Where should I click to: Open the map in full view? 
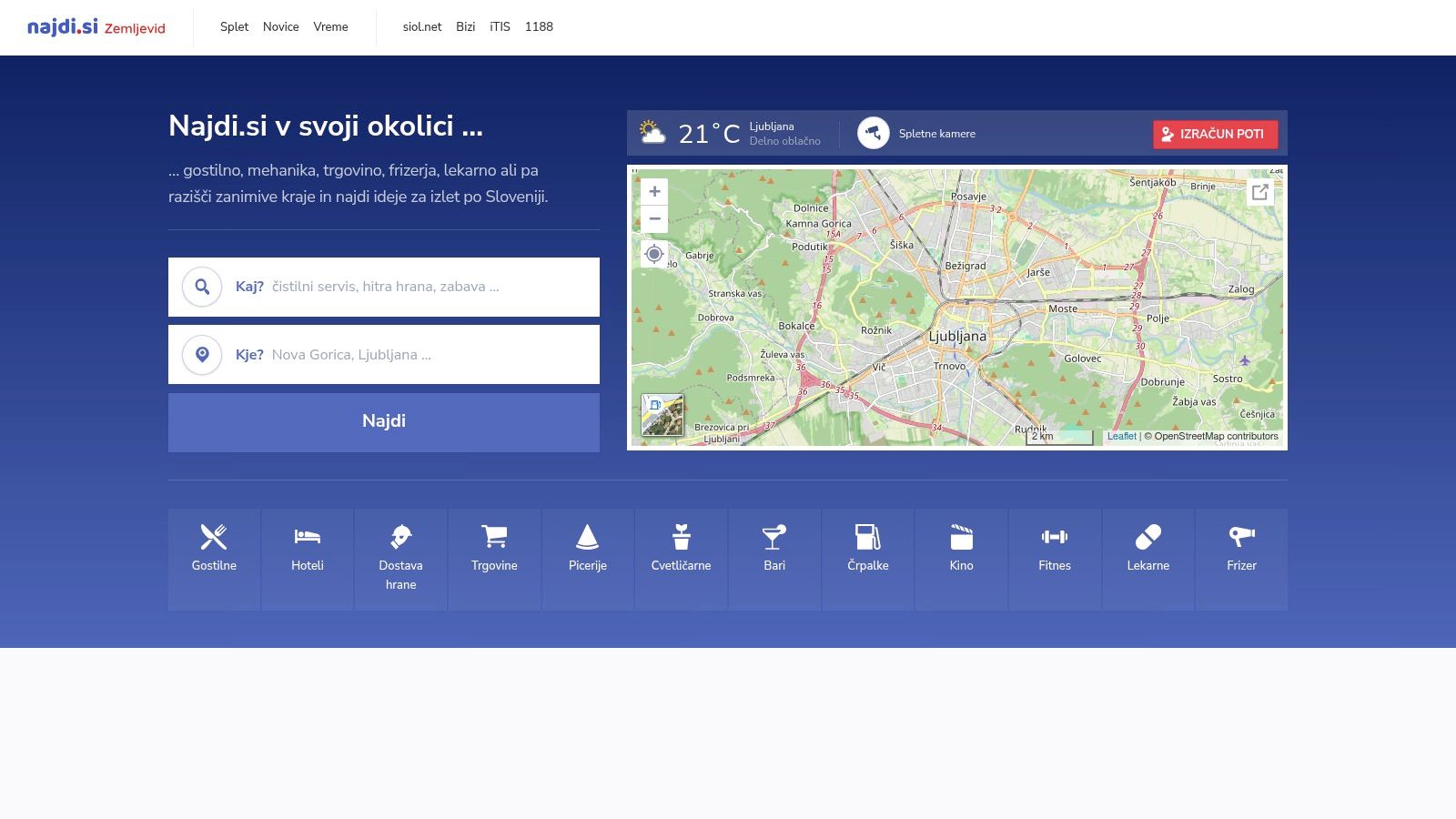point(1260,192)
